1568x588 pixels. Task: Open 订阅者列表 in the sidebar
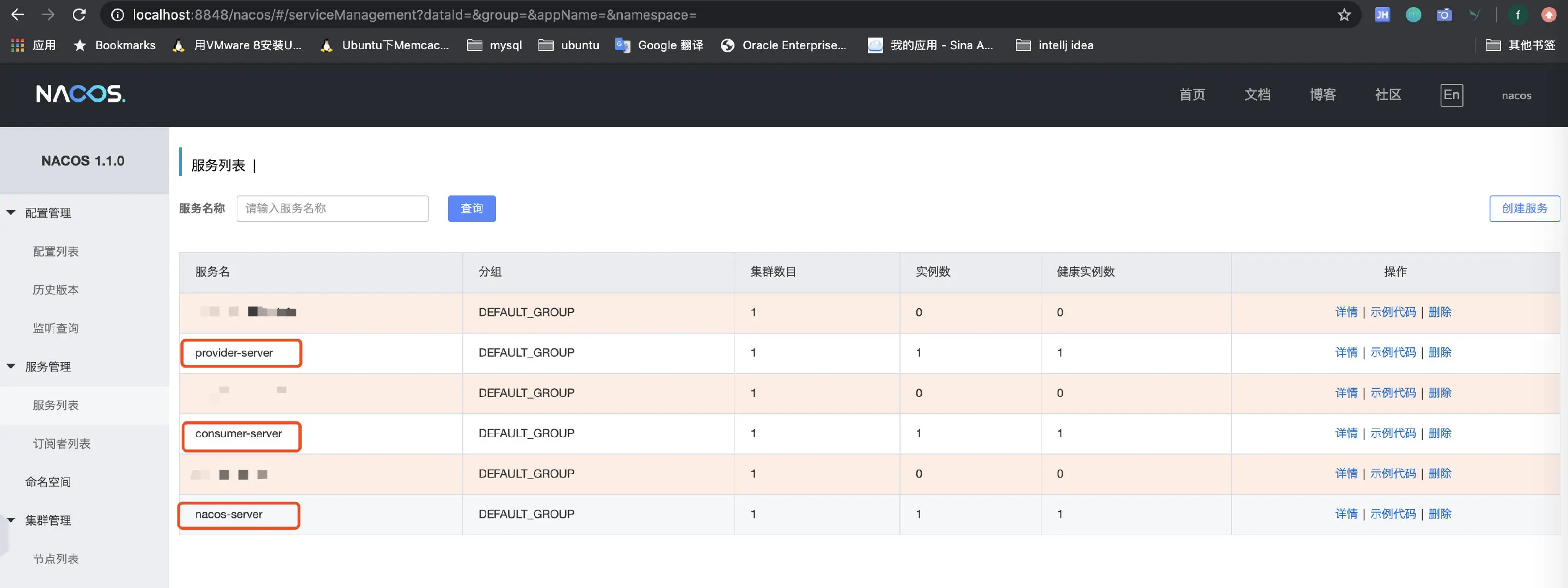[62, 444]
